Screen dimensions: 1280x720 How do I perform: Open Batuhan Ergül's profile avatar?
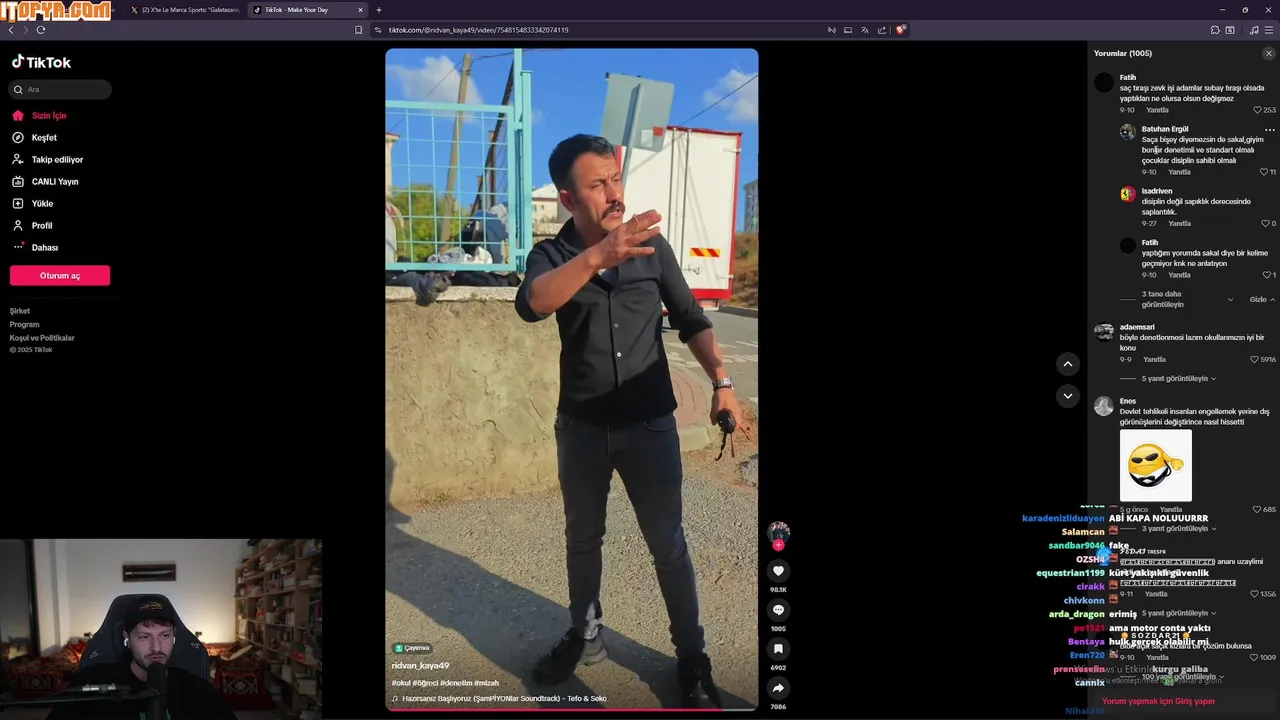(1127, 132)
